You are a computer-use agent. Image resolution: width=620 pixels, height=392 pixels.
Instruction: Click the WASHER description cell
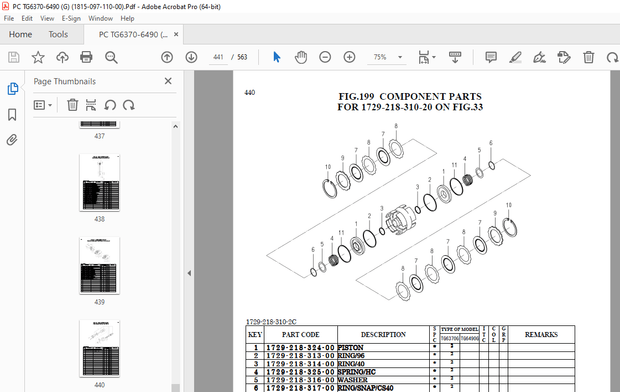[383, 380]
